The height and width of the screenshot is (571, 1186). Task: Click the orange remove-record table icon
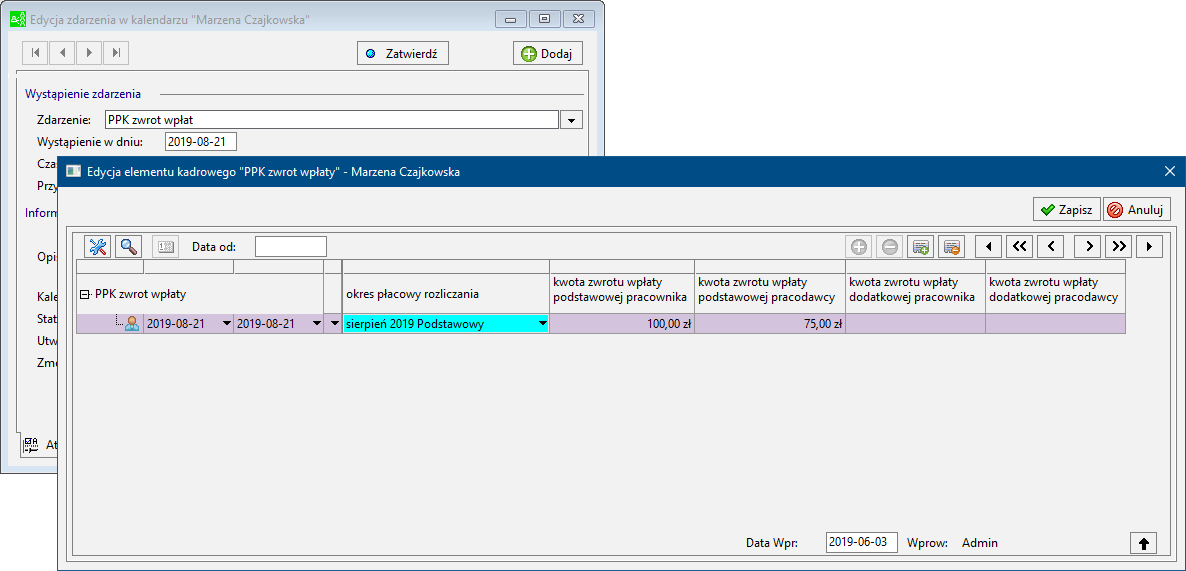(952, 246)
